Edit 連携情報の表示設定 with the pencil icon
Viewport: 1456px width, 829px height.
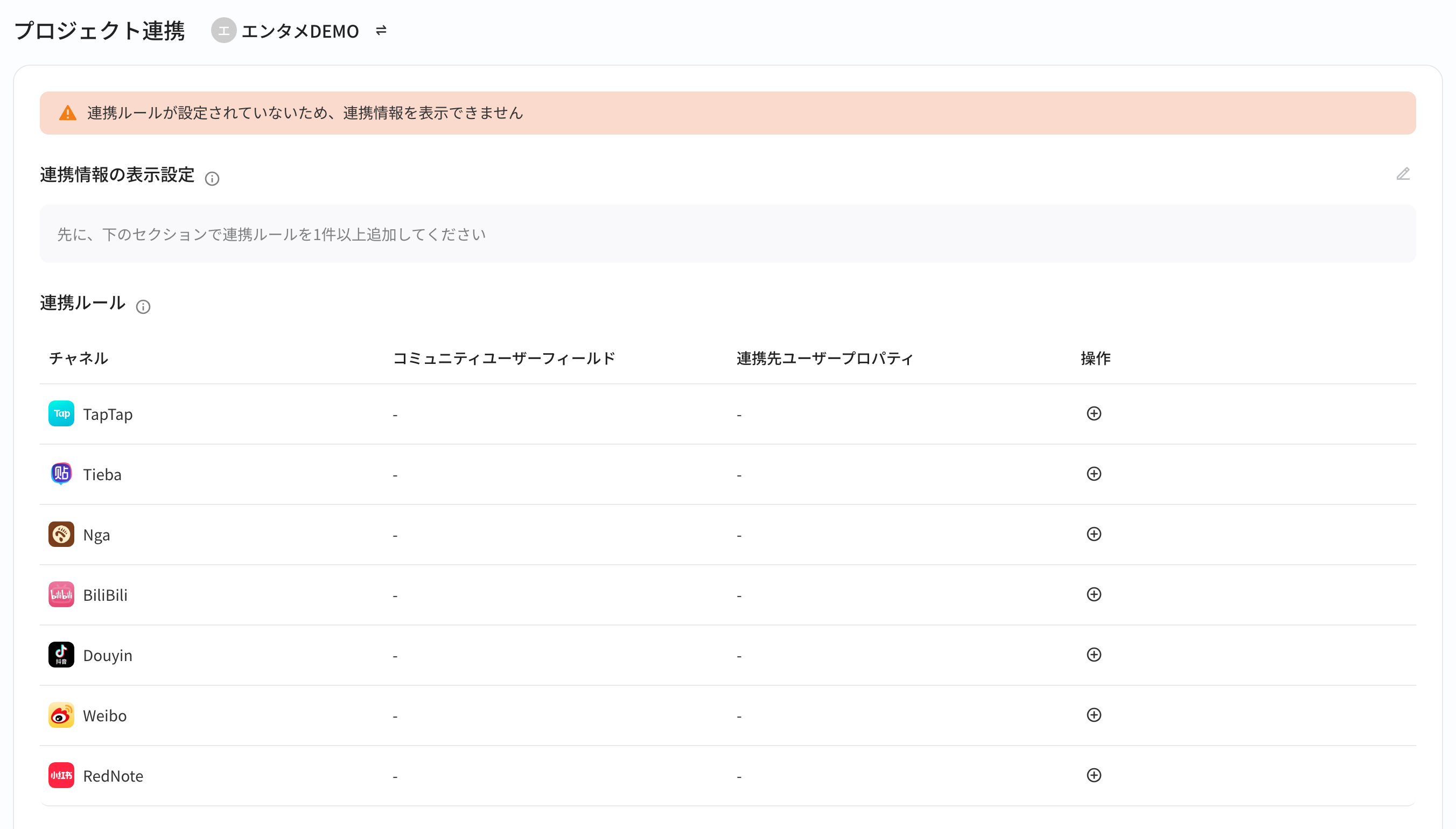pos(1403,174)
